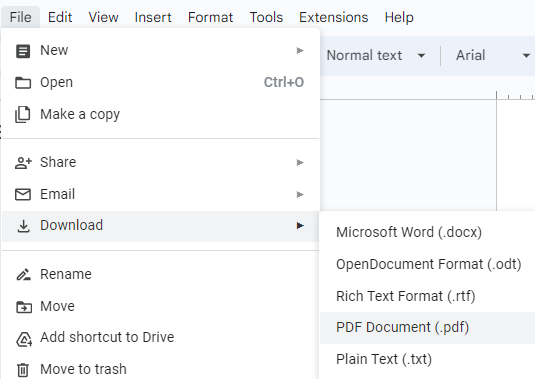Open the Format menu
535x379 pixels.
pyautogui.click(x=211, y=17)
